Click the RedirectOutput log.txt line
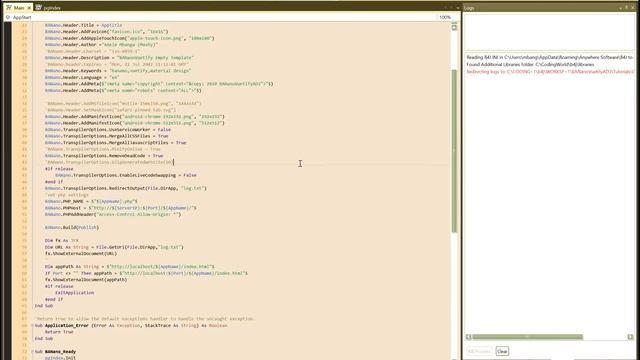The image size is (640, 360). pos(126,188)
